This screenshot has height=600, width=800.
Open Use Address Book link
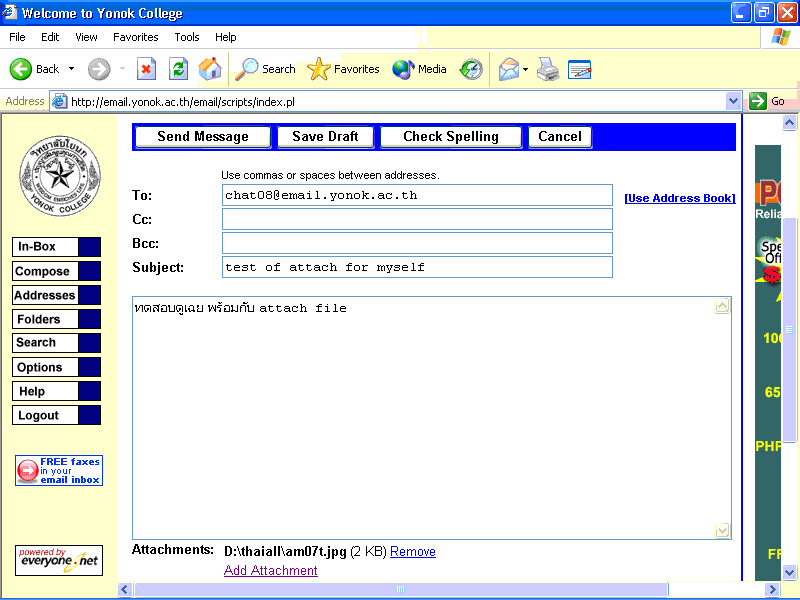(x=679, y=198)
